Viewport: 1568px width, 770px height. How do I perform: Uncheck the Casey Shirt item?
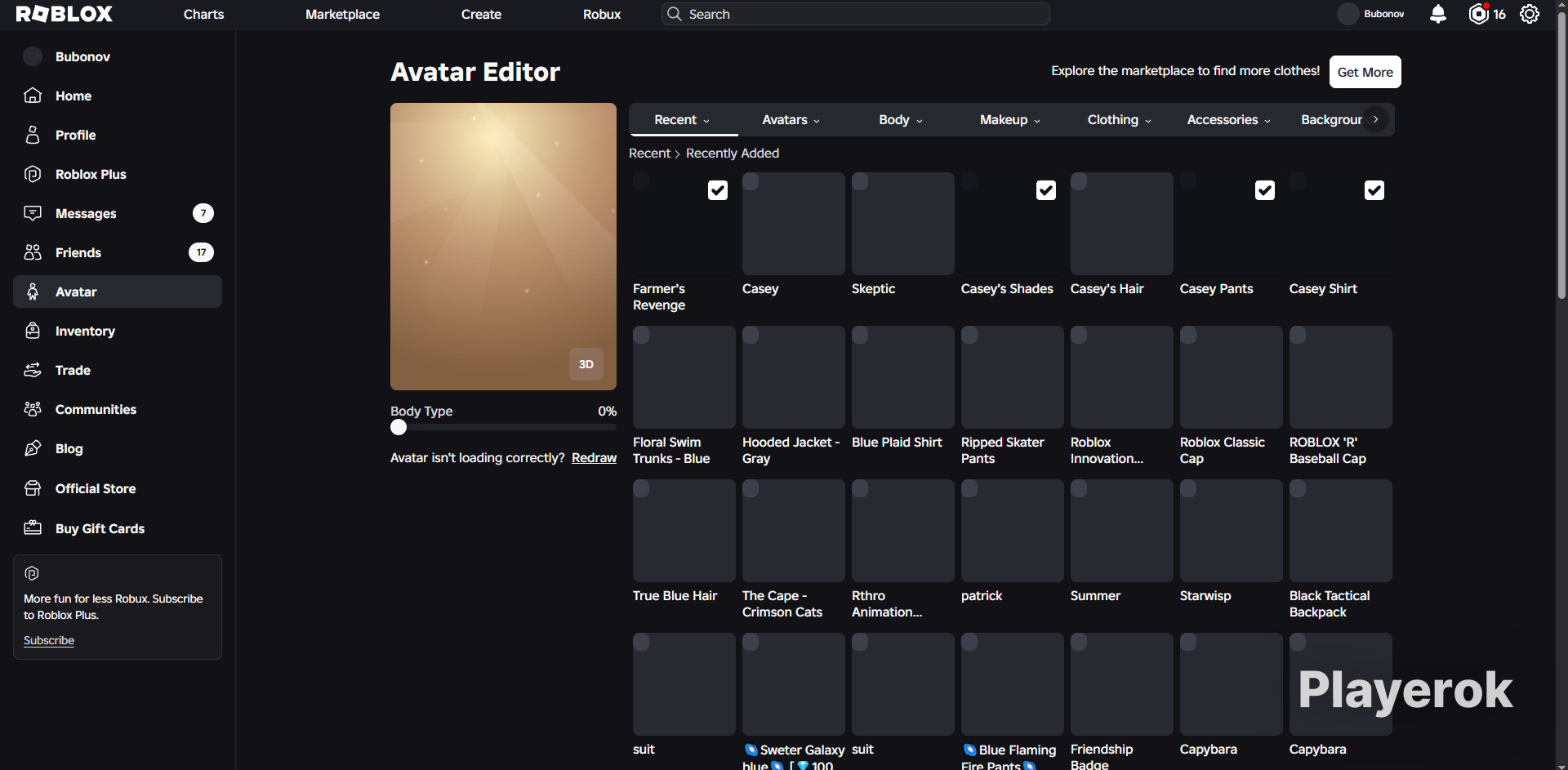click(1374, 190)
